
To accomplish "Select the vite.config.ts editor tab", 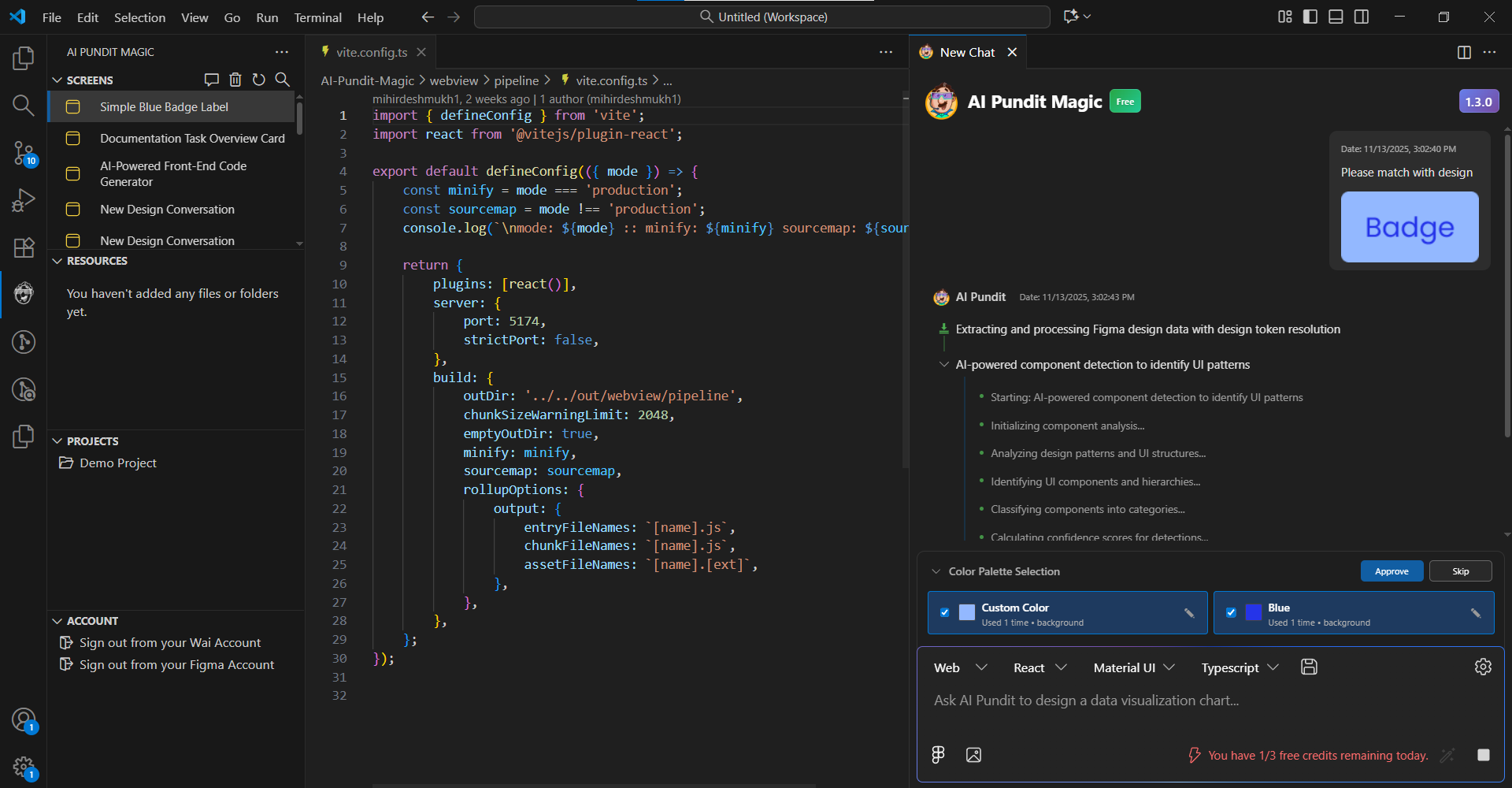I will (x=371, y=52).
